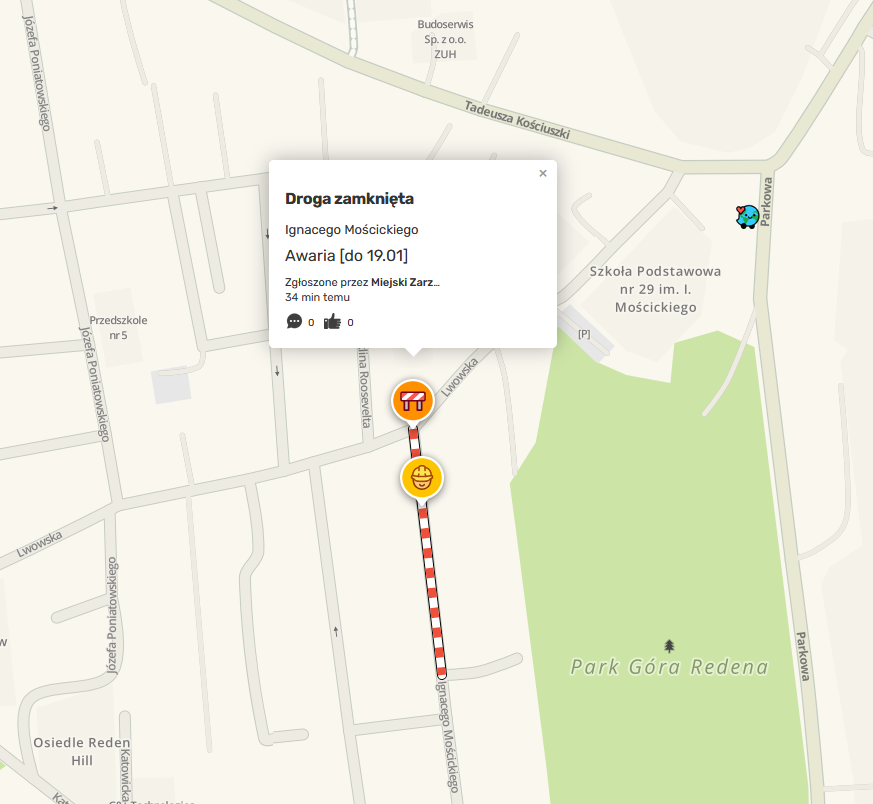Click the Awaria [do 19.01] description text
The image size is (873, 804).
(x=346, y=256)
